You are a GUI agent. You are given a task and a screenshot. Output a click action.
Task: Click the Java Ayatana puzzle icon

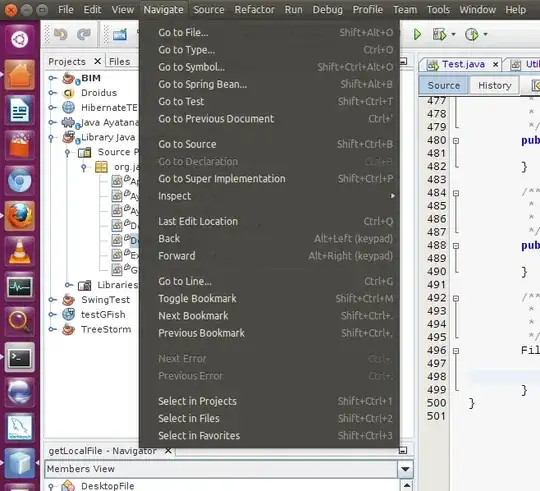(x=69, y=123)
